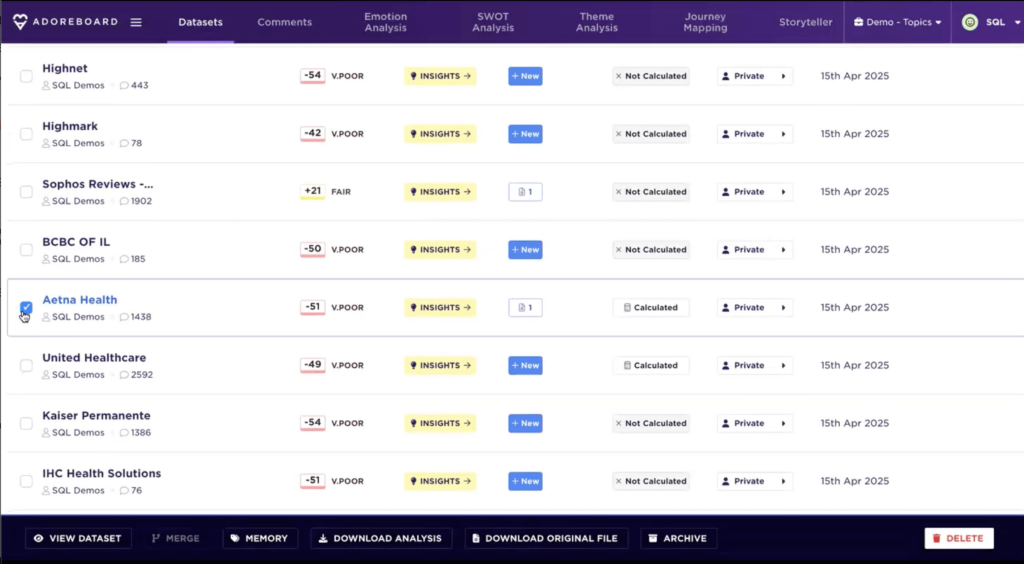
Task: Uncheck the Aetna Health checkbox
Action: pyautogui.click(x=26, y=307)
